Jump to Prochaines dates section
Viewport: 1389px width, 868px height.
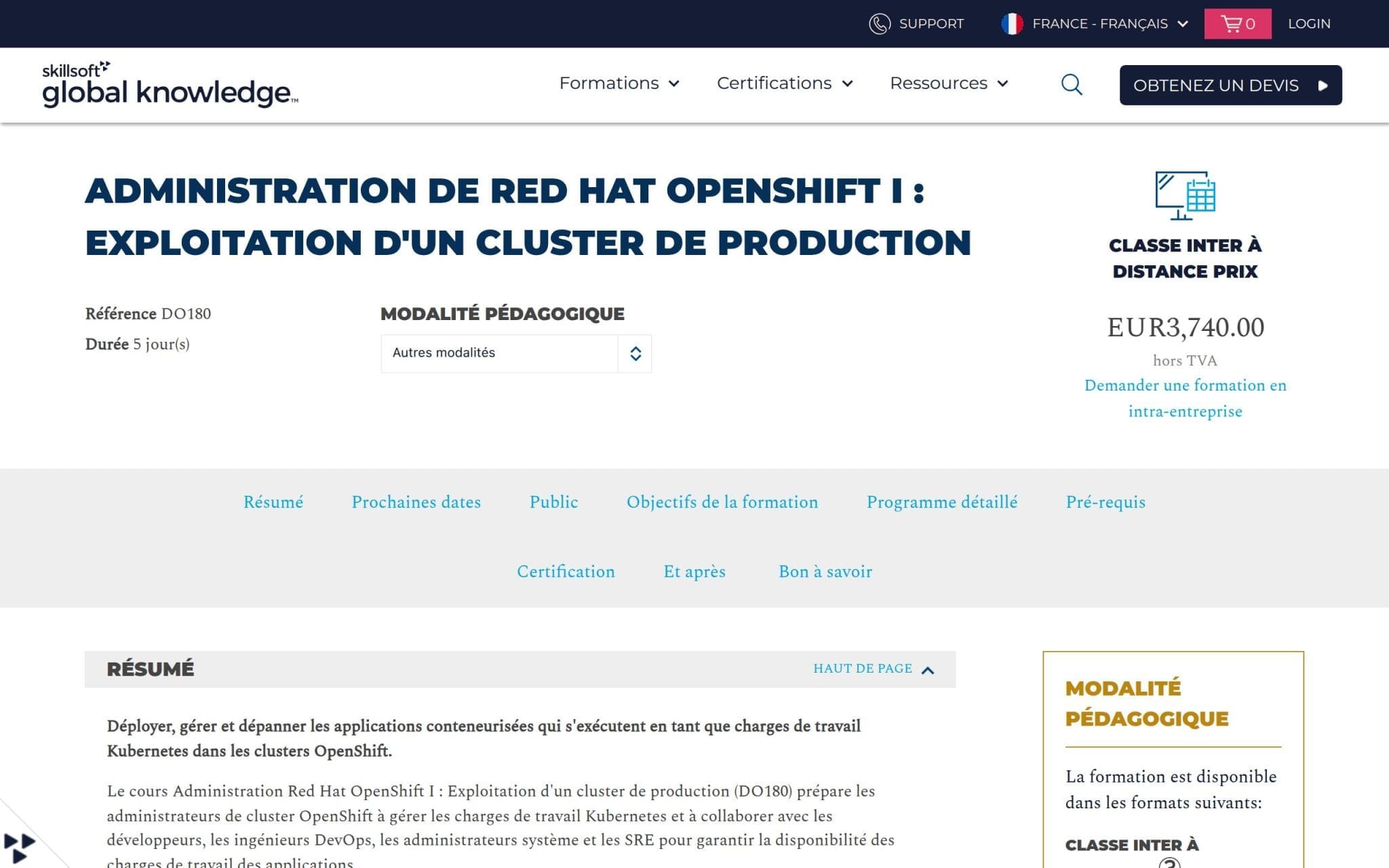point(416,502)
